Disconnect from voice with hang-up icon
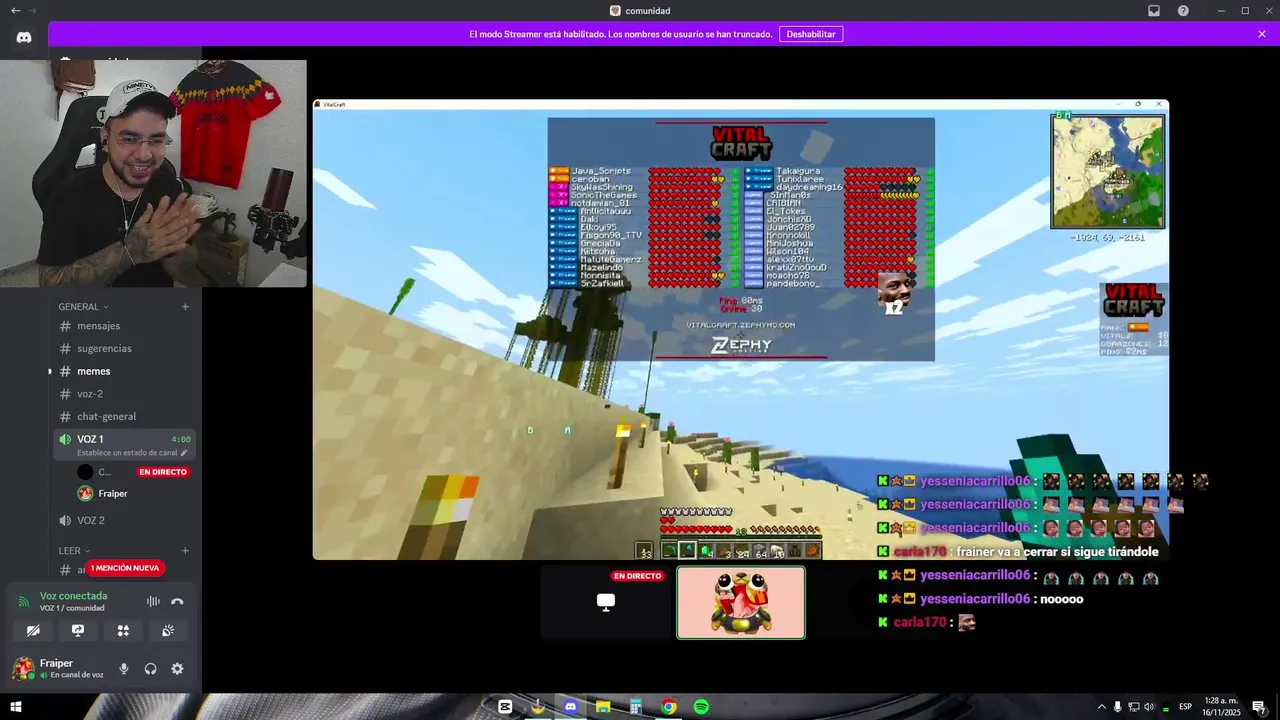The width and height of the screenshot is (1280, 720). click(177, 601)
